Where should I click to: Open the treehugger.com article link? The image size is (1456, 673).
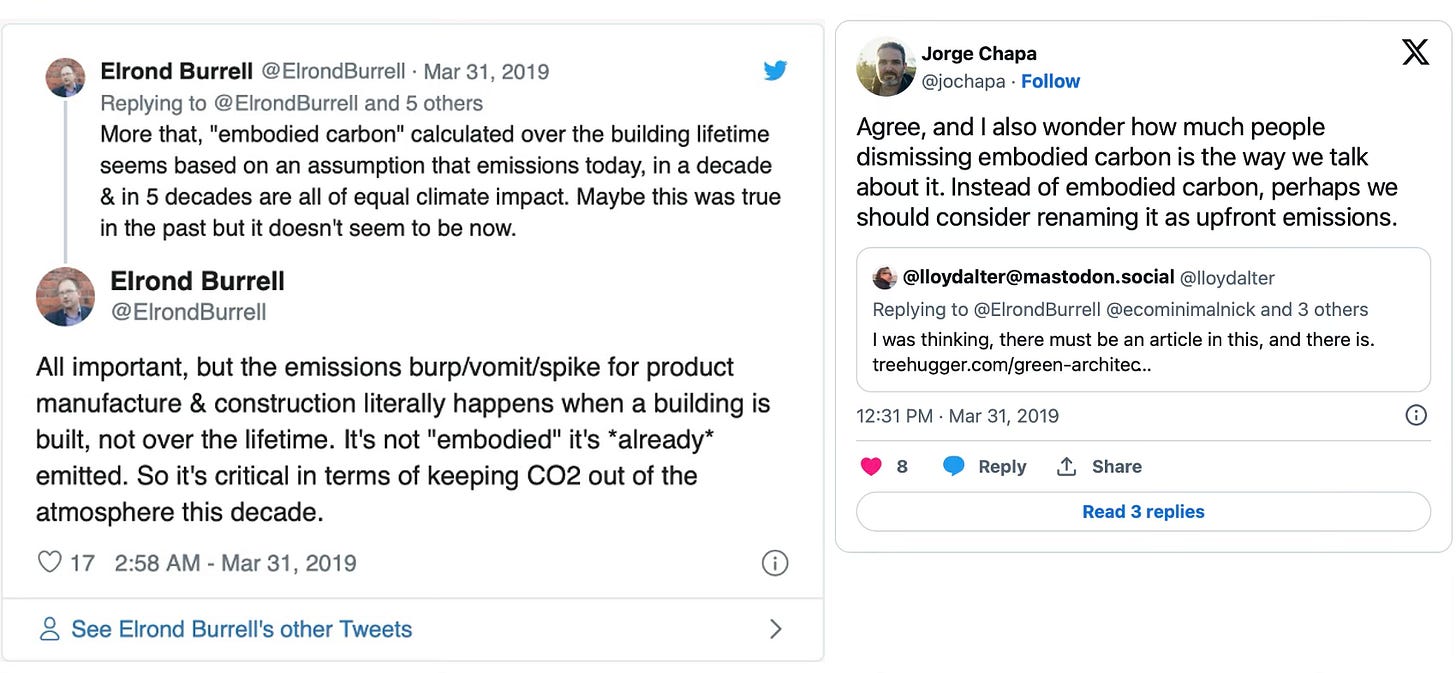1012,365
